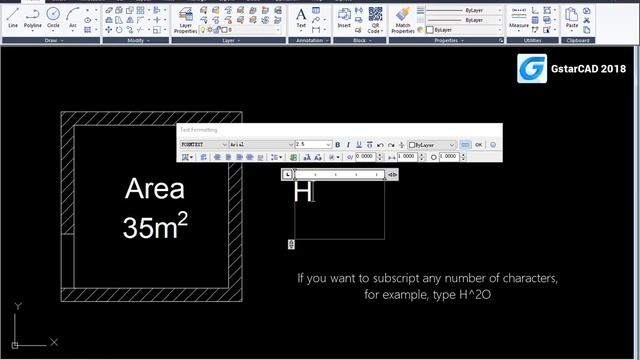The width and height of the screenshot is (640, 360).
Task: Click the Undo arrow in Text Formatting
Action: tap(380, 145)
